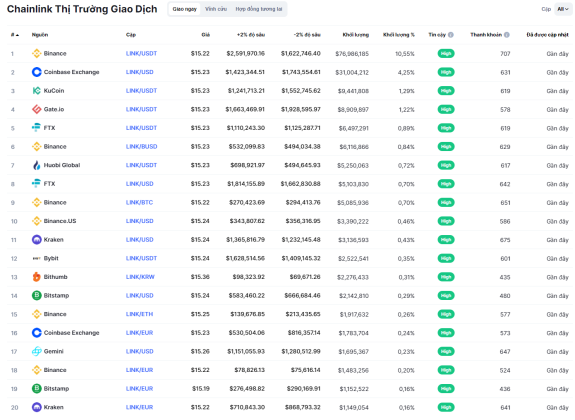Click depth value $2,591,970.16

(245, 54)
